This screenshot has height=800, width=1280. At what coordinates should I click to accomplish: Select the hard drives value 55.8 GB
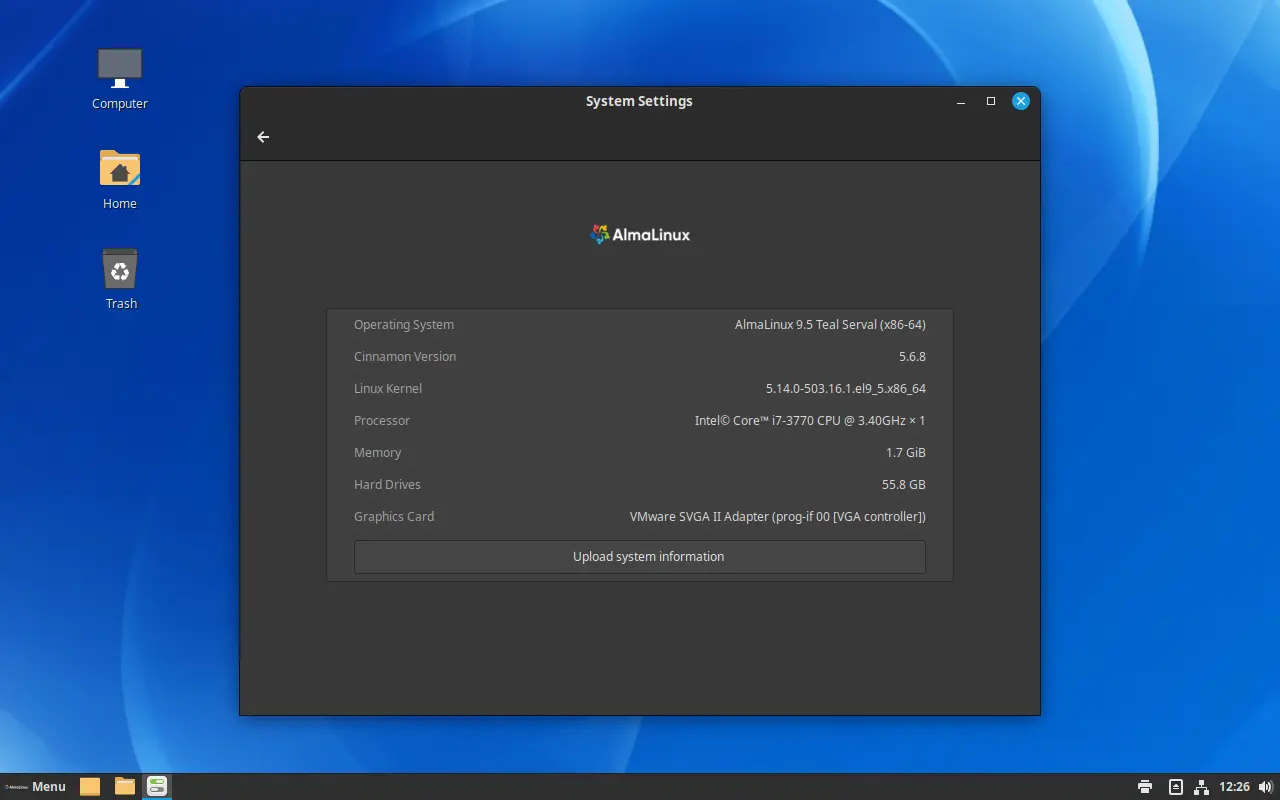click(904, 485)
